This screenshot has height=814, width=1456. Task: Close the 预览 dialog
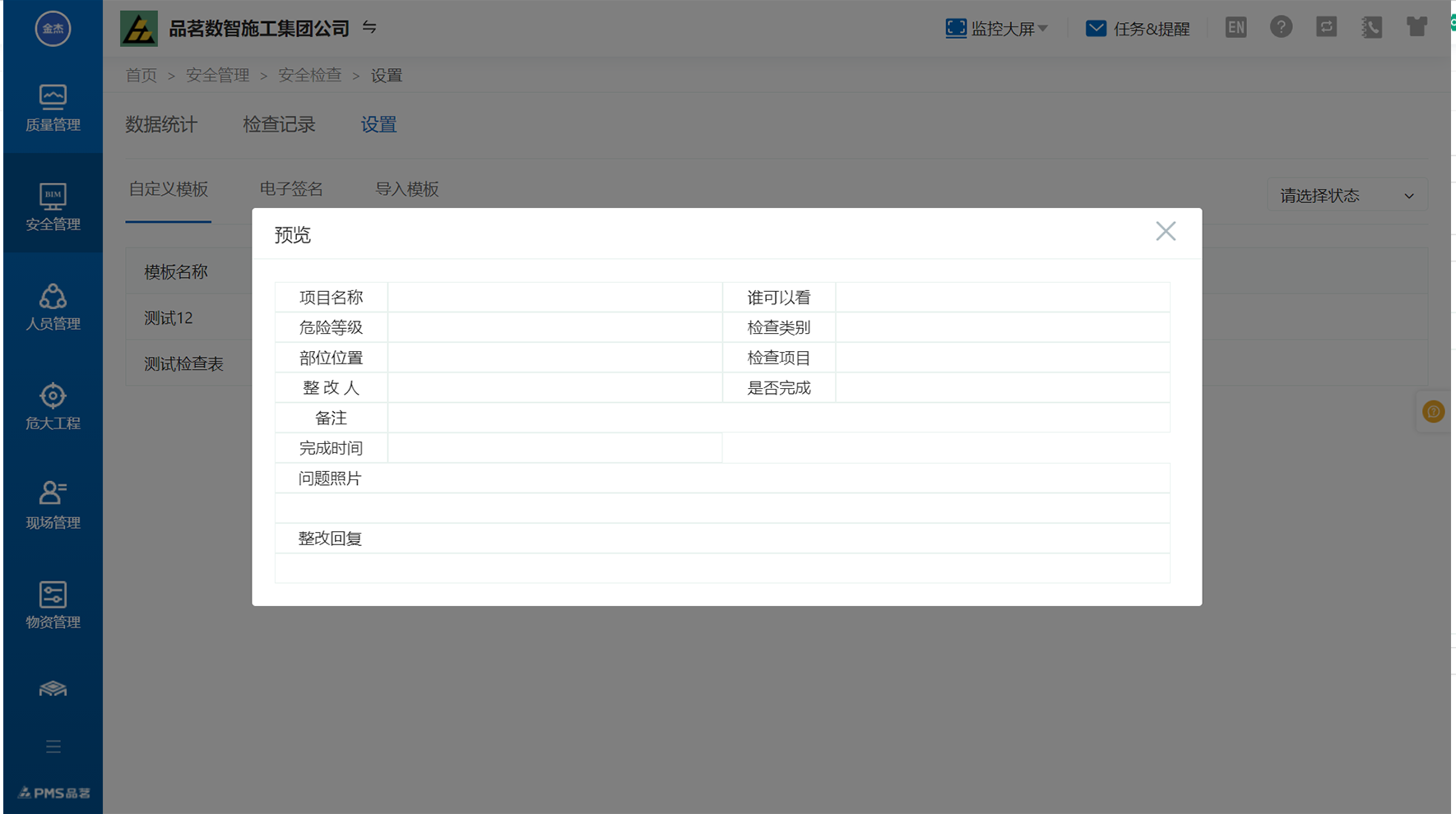1166,232
